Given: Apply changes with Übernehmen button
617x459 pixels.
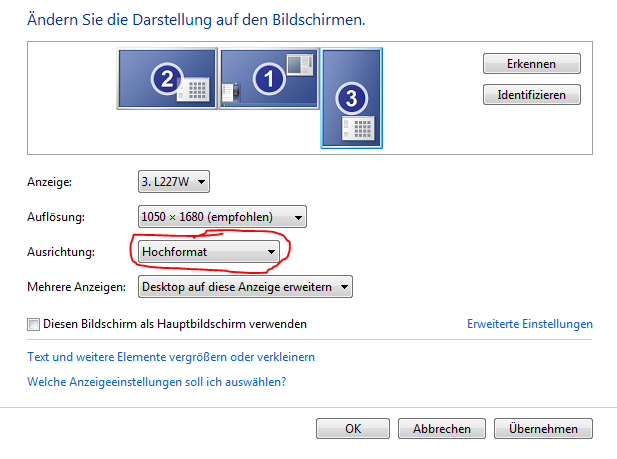Looking at the screenshot, I should point(543,428).
